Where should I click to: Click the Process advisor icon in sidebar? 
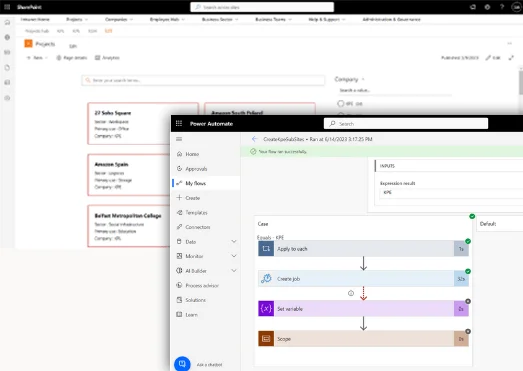point(179,285)
